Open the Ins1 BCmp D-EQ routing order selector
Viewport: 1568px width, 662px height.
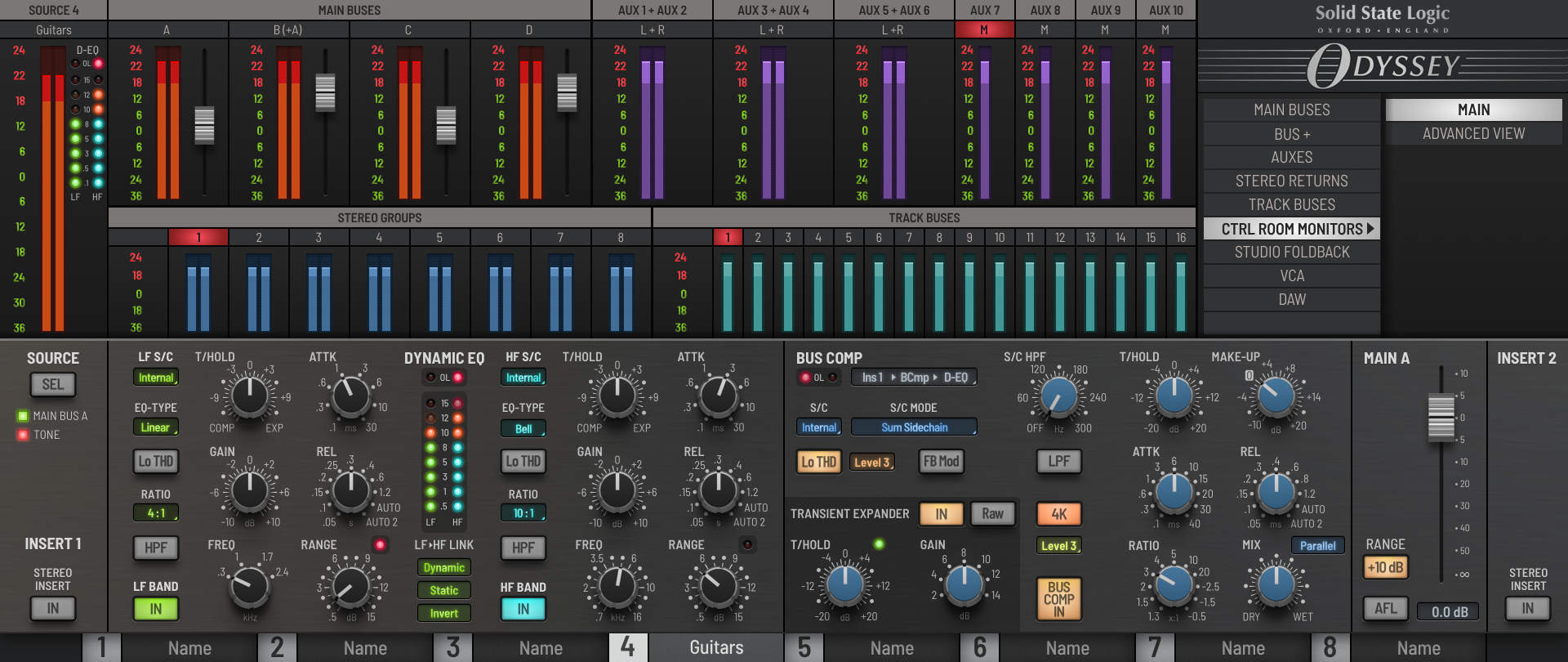coord(914,378)
